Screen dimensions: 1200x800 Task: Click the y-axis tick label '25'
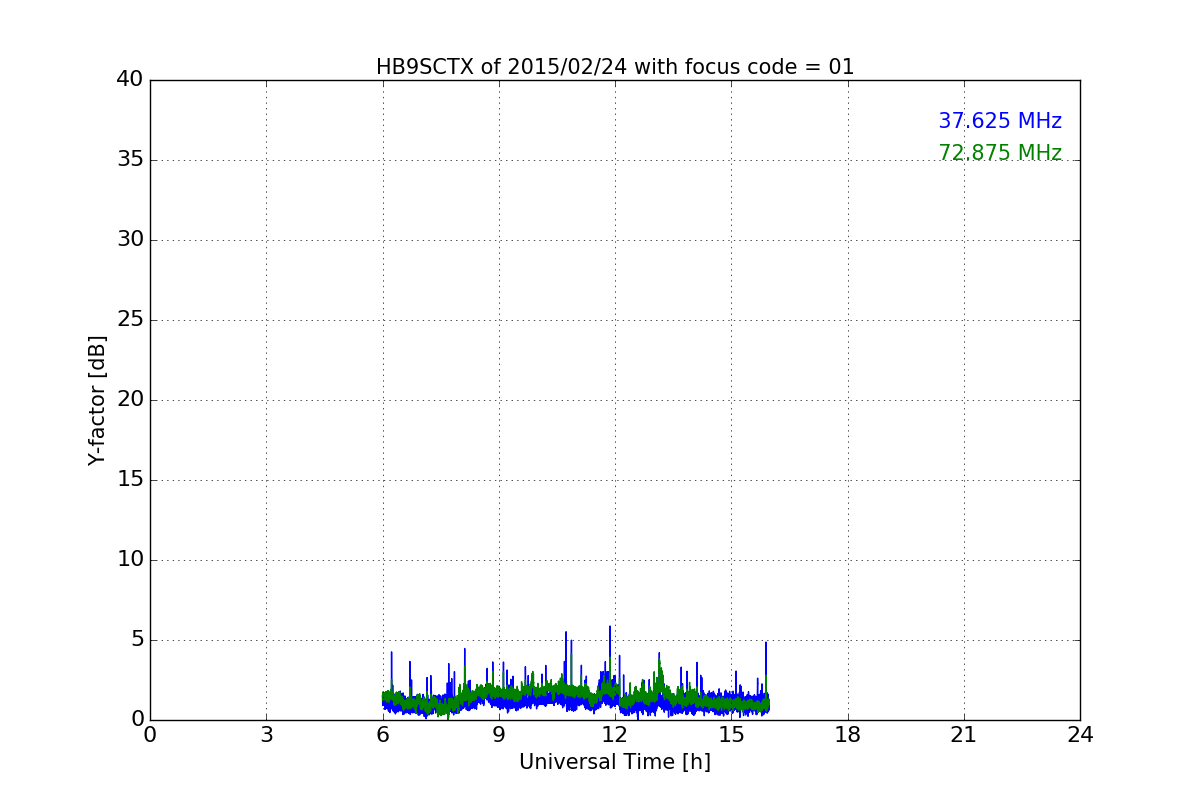pyautogui.click(x=130, y=320)
